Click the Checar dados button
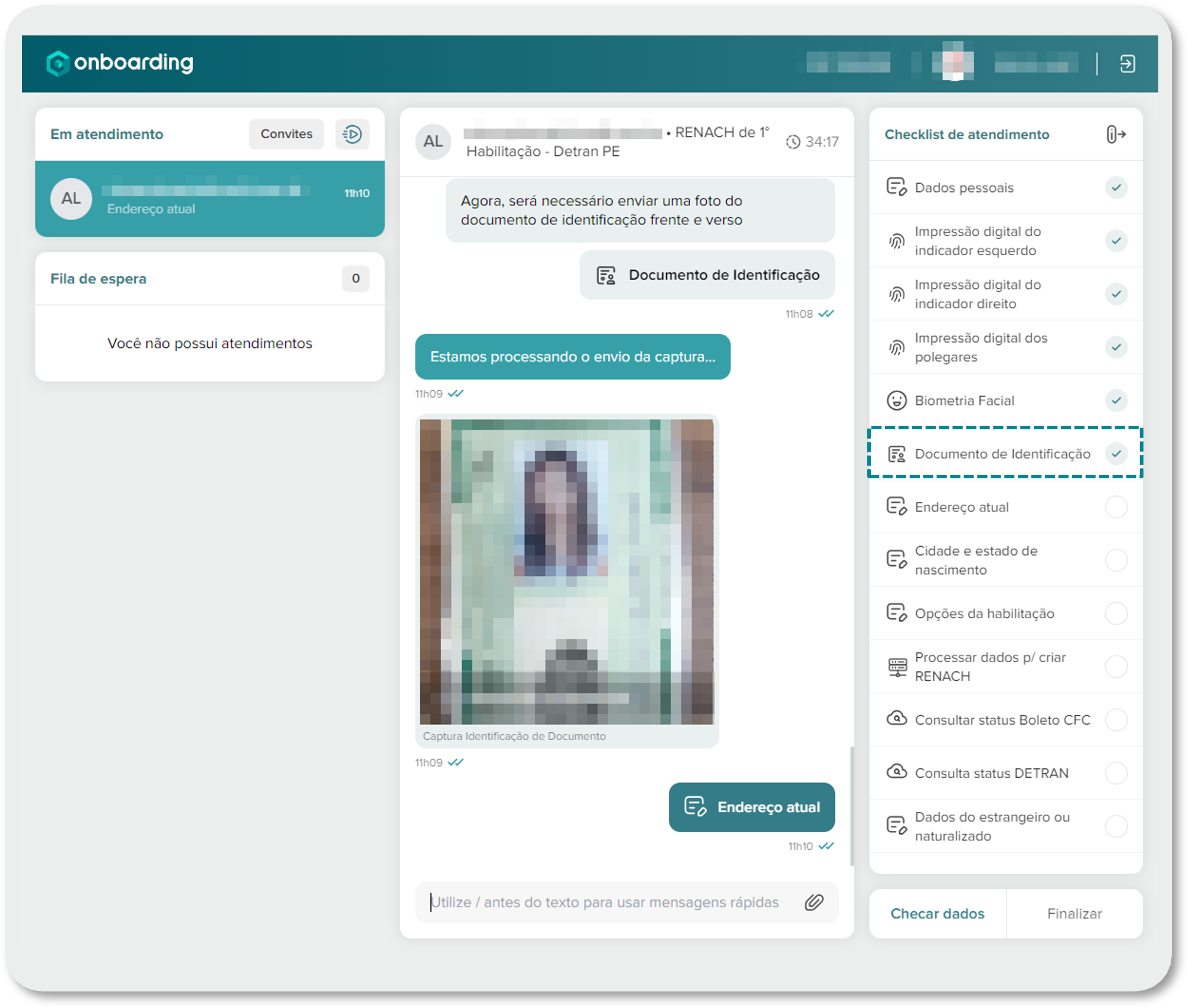Screen dimensions: 1189x1008 click(937, 914)
